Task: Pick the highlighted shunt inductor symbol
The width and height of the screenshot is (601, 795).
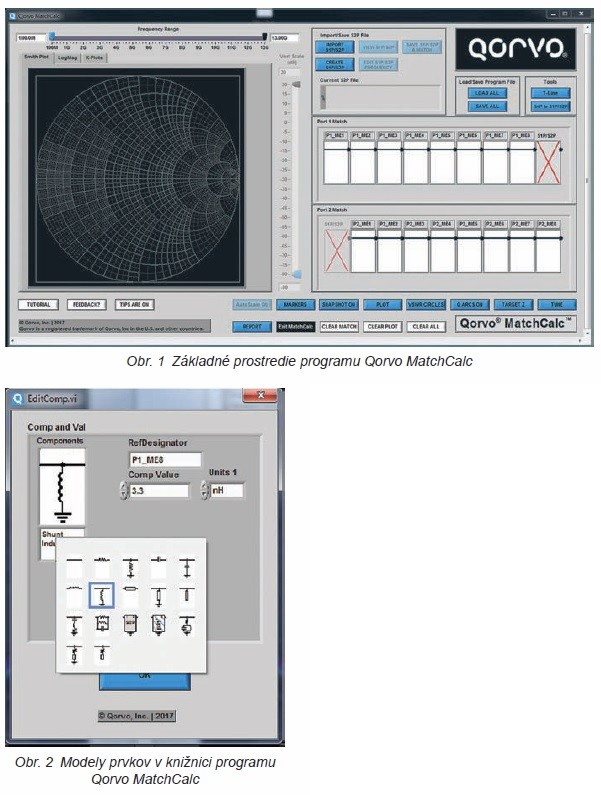Action: click(102, 595)
